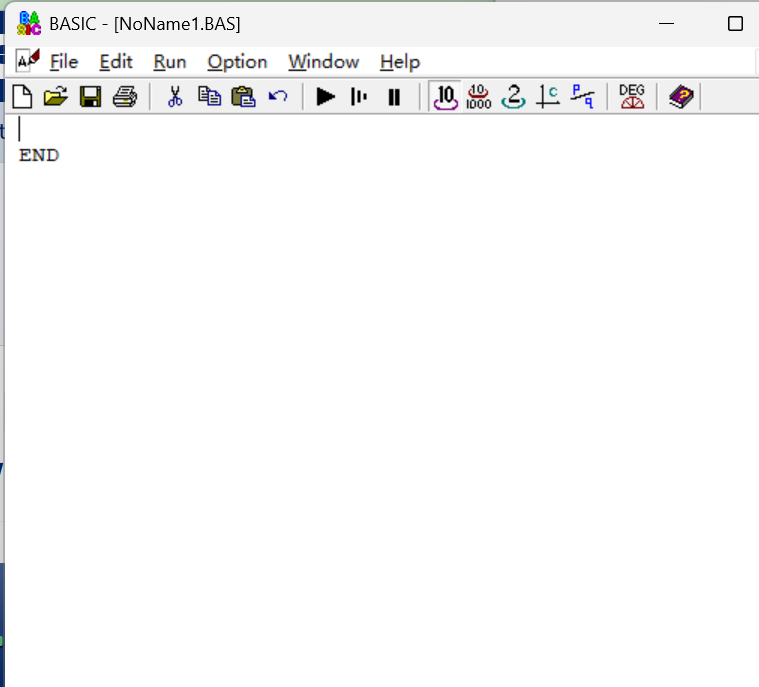Minimize the BASIC window
Image resolution: width=759 pixels, height=687 pixels.
click(667, 23)
